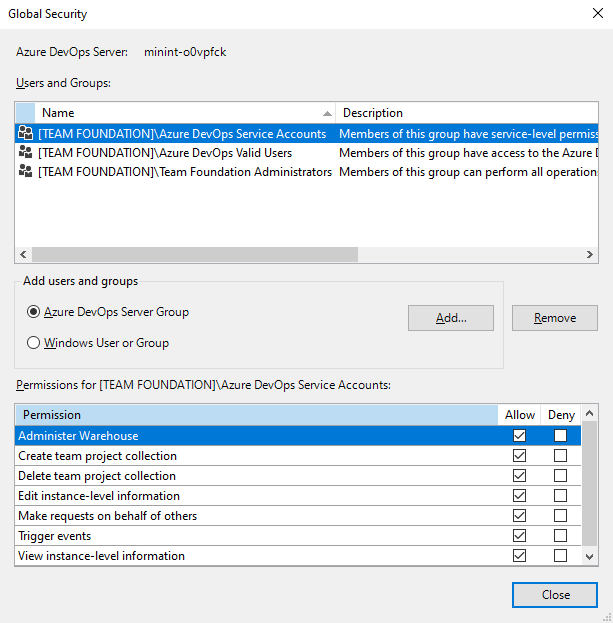Select the Windows User or Group radio button
Screen dimensions: 613x623
(x=33, y=342)
